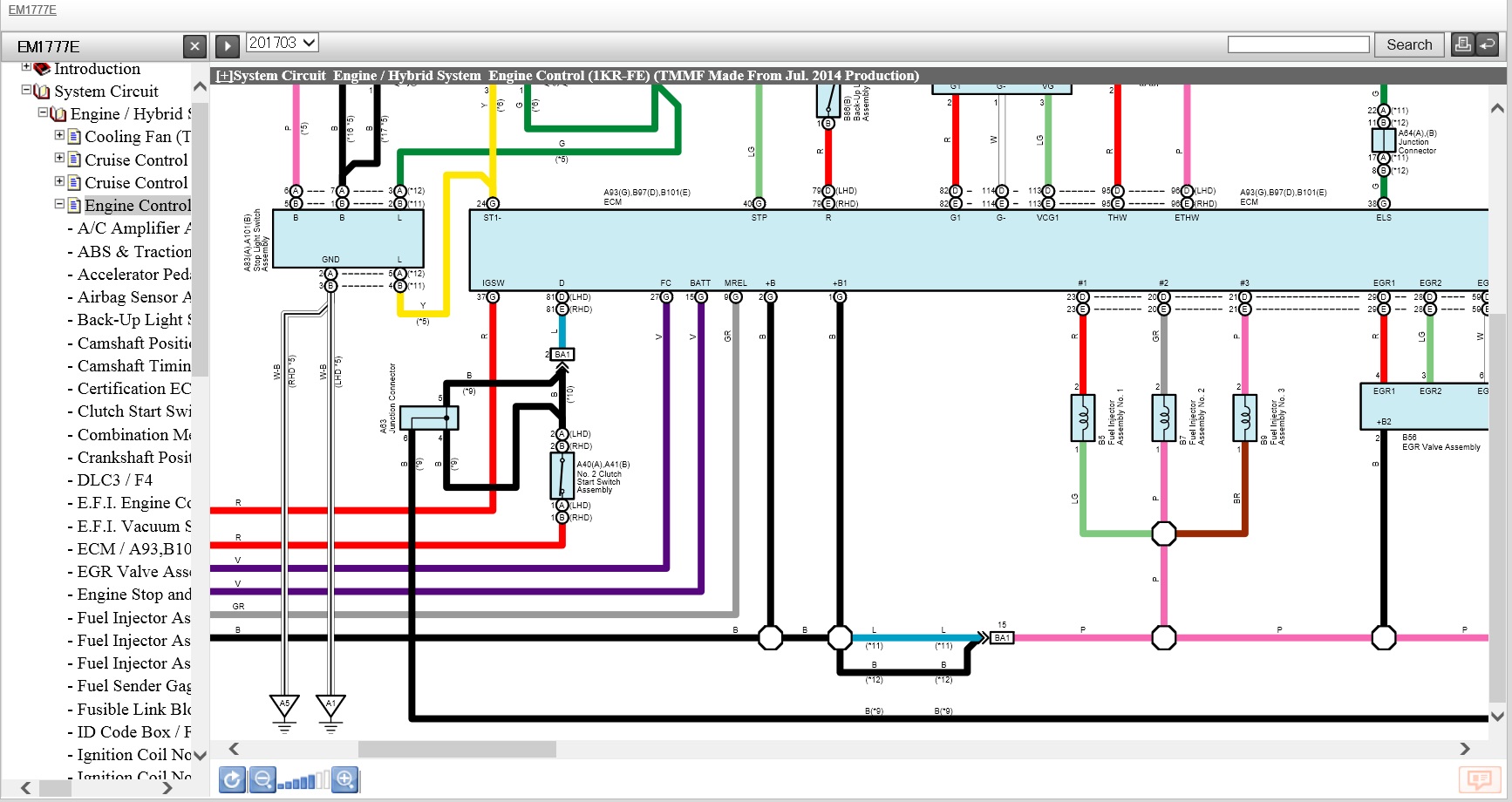Open Introduction in the tree
The width and height of the screenshot is (1512, 802).
[x=97, y=69]
